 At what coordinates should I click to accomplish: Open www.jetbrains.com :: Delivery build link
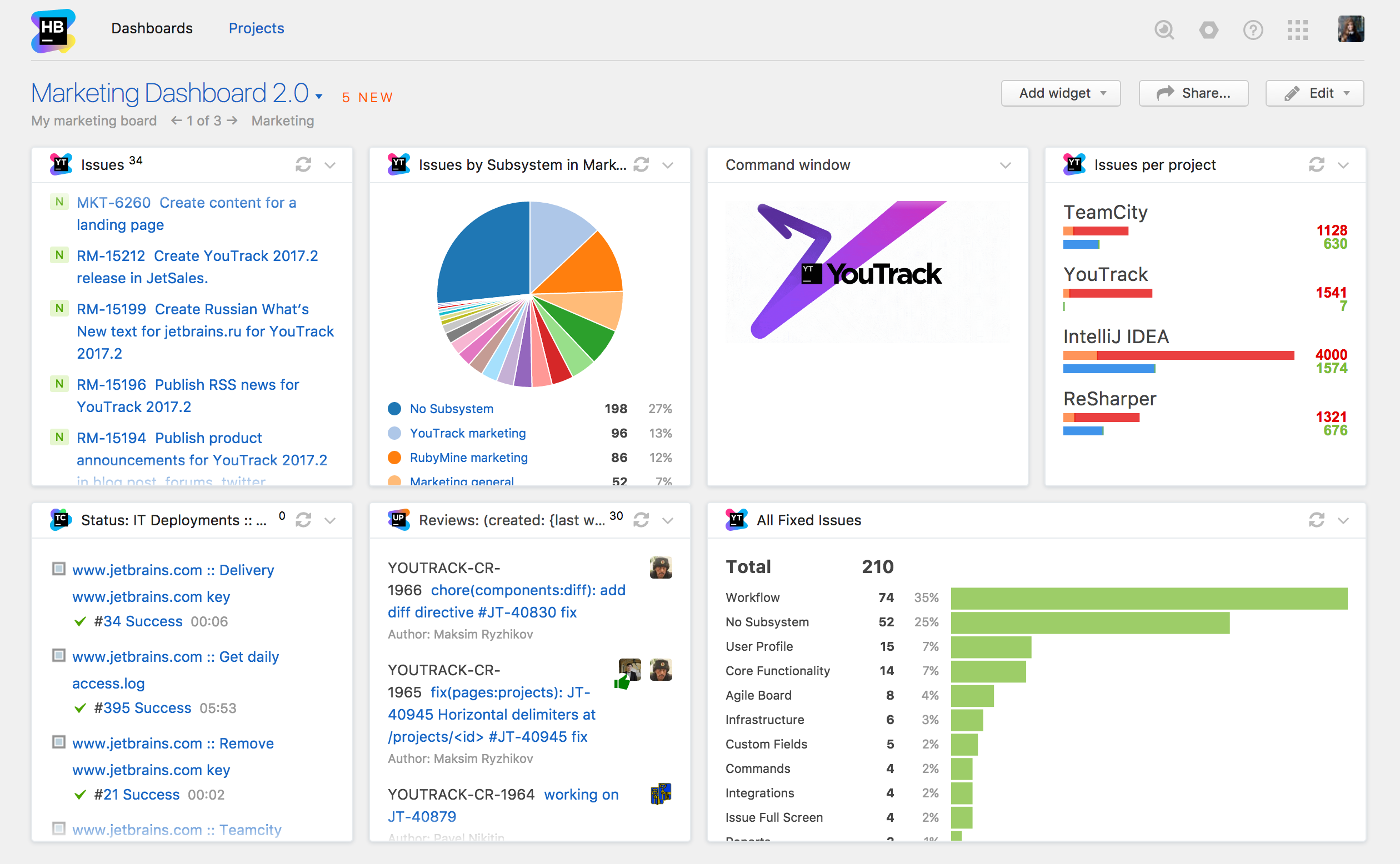click(x=173, y=570)
